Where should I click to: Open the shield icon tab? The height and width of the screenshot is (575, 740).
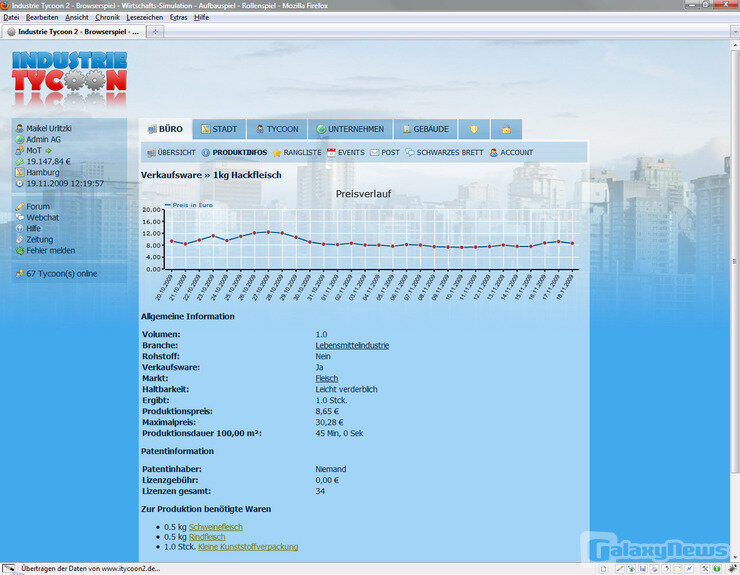click(474, 129)
